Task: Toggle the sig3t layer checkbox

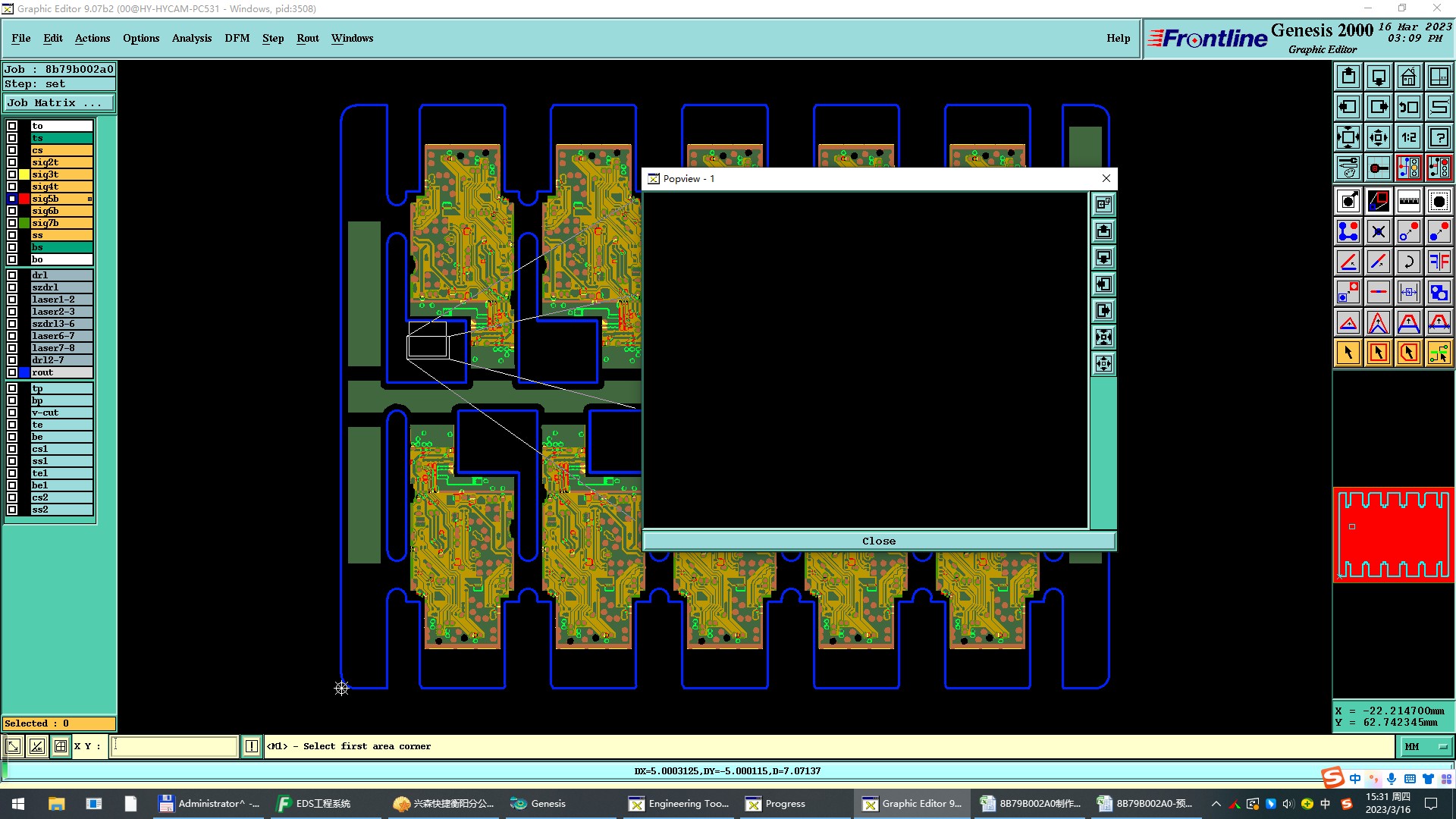Action: [12, 174]
